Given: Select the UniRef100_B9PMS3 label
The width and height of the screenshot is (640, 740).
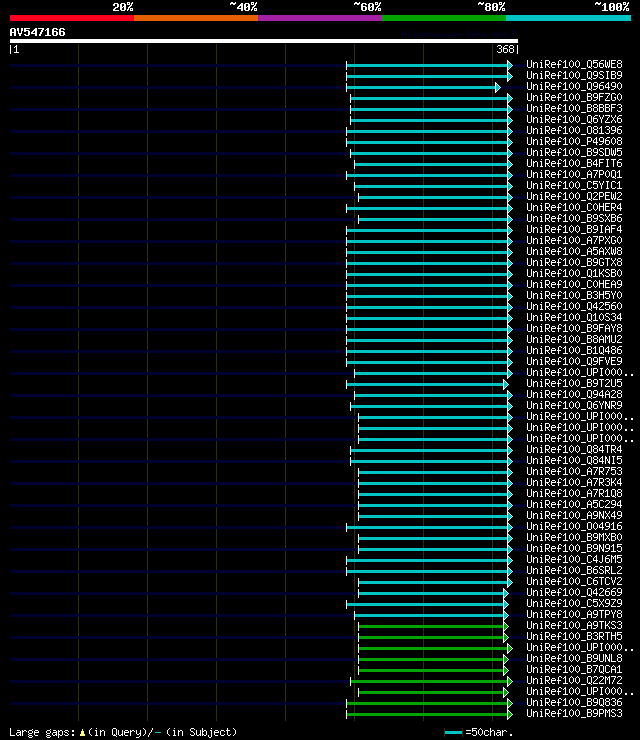Looking at the screenshot, I should [574, 714].
